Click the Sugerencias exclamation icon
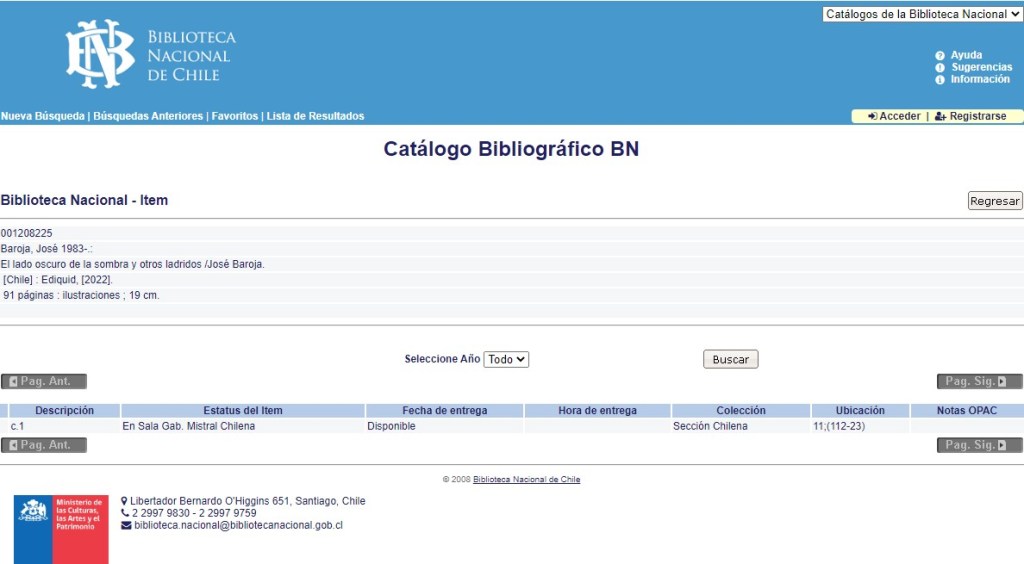 940,68
